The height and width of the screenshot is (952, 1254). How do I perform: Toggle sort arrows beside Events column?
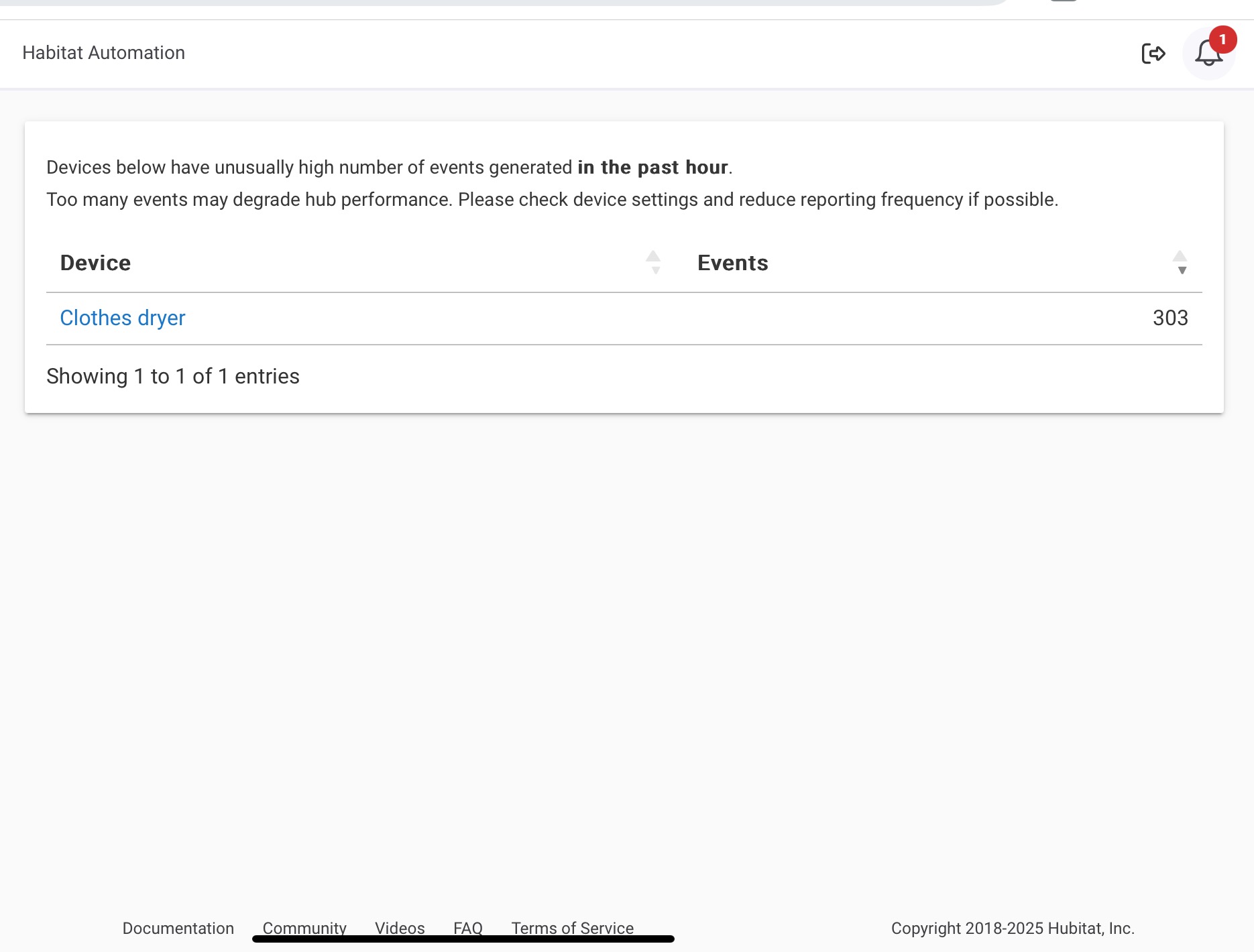coord(1180,262)
